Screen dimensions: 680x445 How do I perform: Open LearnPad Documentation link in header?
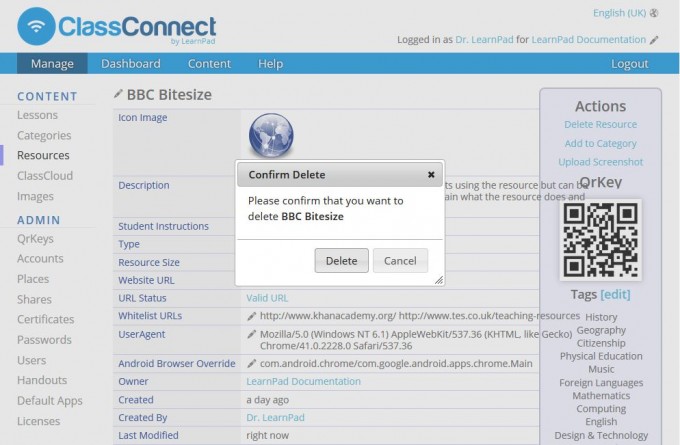tap(588, 39)
